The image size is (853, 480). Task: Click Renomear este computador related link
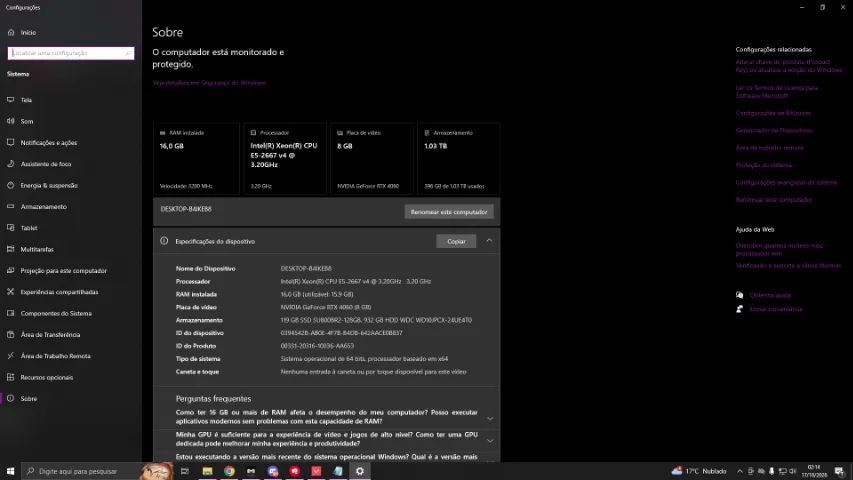pyautogui.click(x=774, y=200)
